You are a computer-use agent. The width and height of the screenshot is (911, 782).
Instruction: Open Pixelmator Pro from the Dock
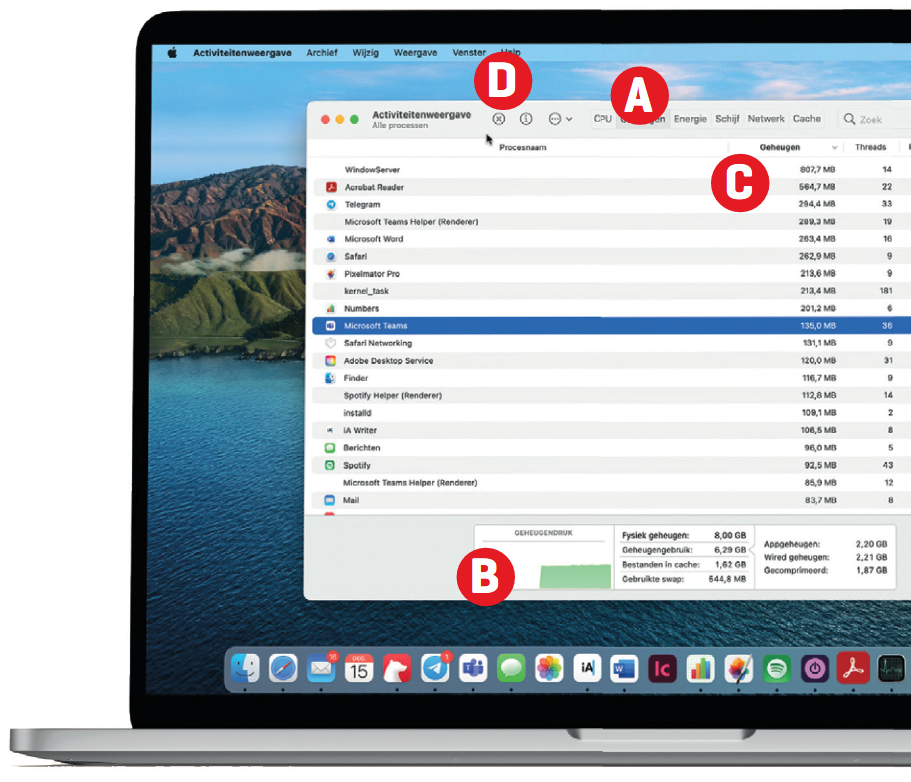pyautogui.click(x=738, y=668)
